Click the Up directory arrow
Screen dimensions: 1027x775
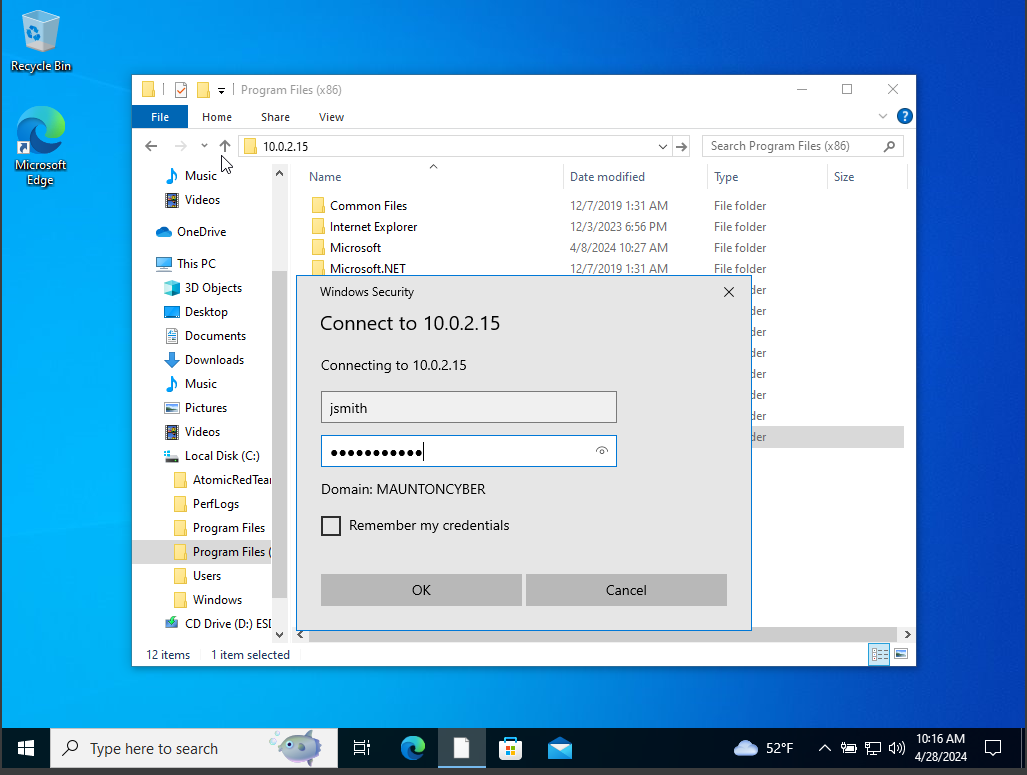coord(225,146)
